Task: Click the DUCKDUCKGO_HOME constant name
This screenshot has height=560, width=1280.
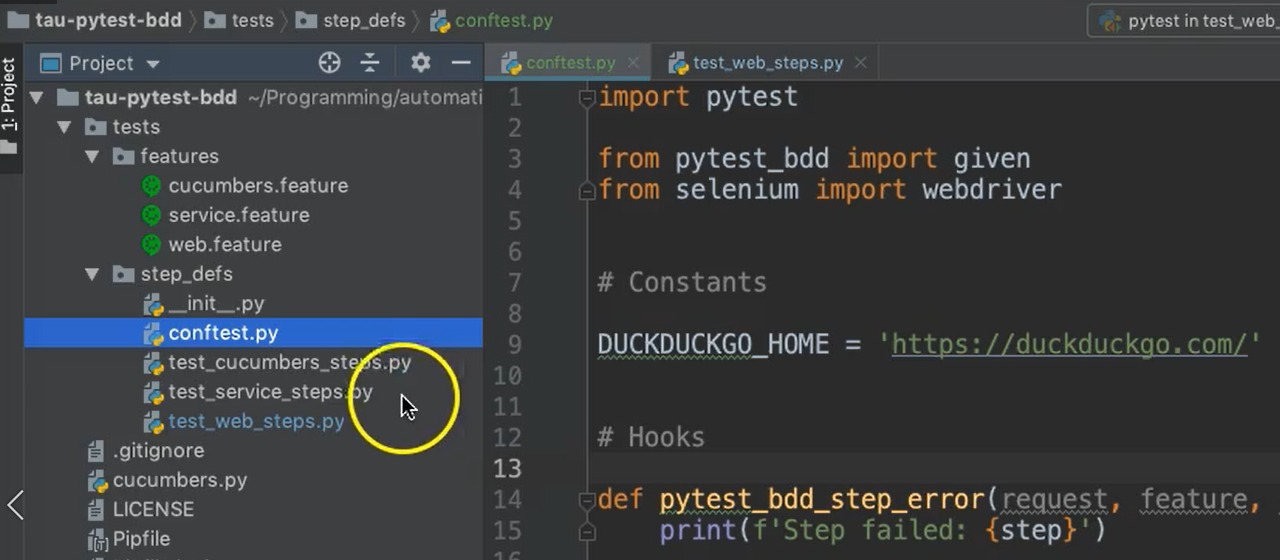Action: (713, 345)
